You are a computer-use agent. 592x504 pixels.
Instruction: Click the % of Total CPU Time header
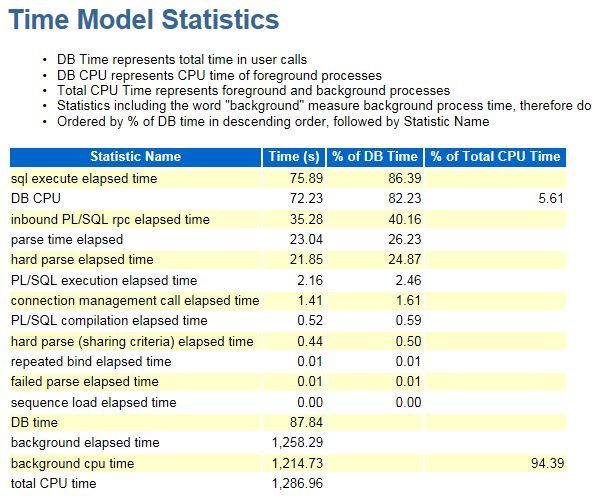[x=495, y=157]
